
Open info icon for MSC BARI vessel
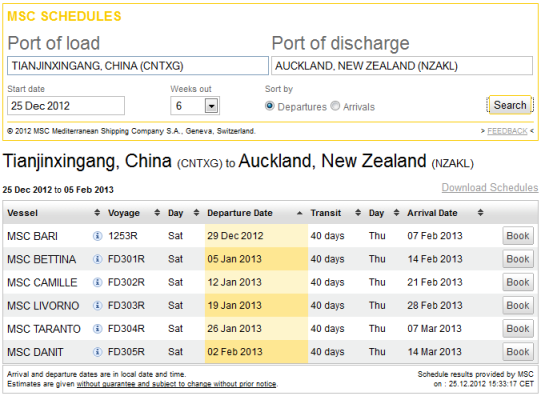[x=98, y=236]
